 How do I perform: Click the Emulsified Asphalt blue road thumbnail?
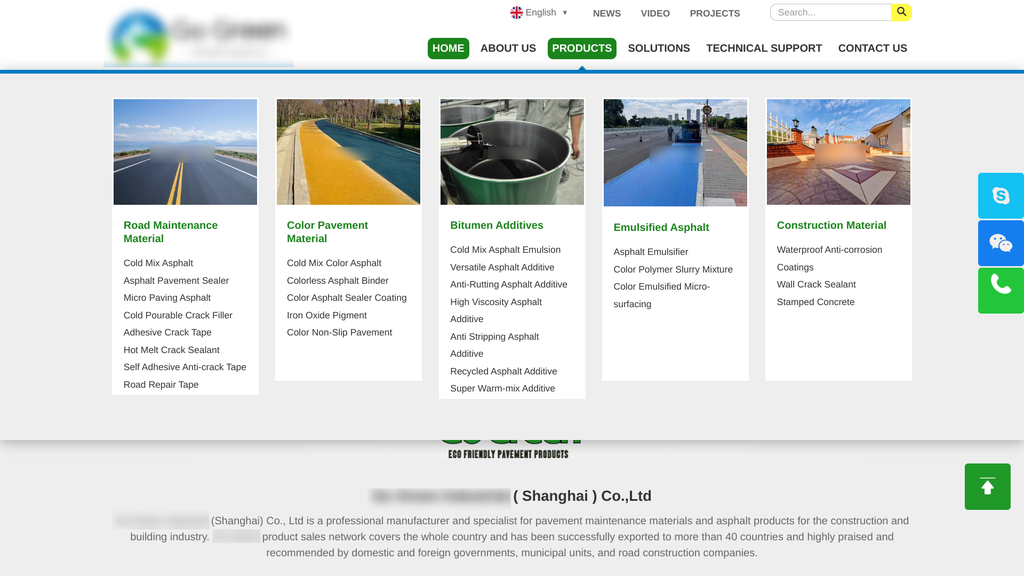[675, 153]
